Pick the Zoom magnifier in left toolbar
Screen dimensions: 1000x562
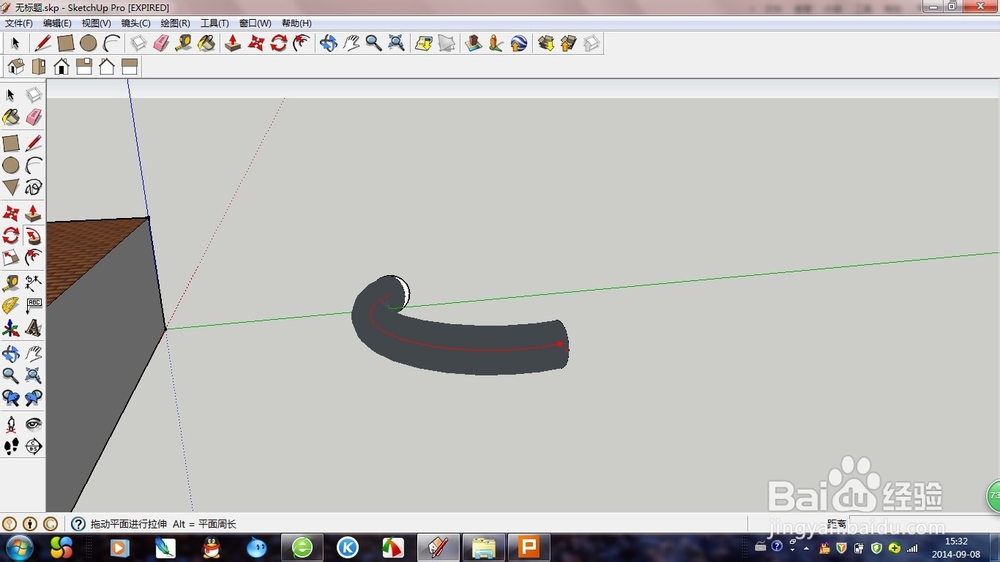pos(11,375)
